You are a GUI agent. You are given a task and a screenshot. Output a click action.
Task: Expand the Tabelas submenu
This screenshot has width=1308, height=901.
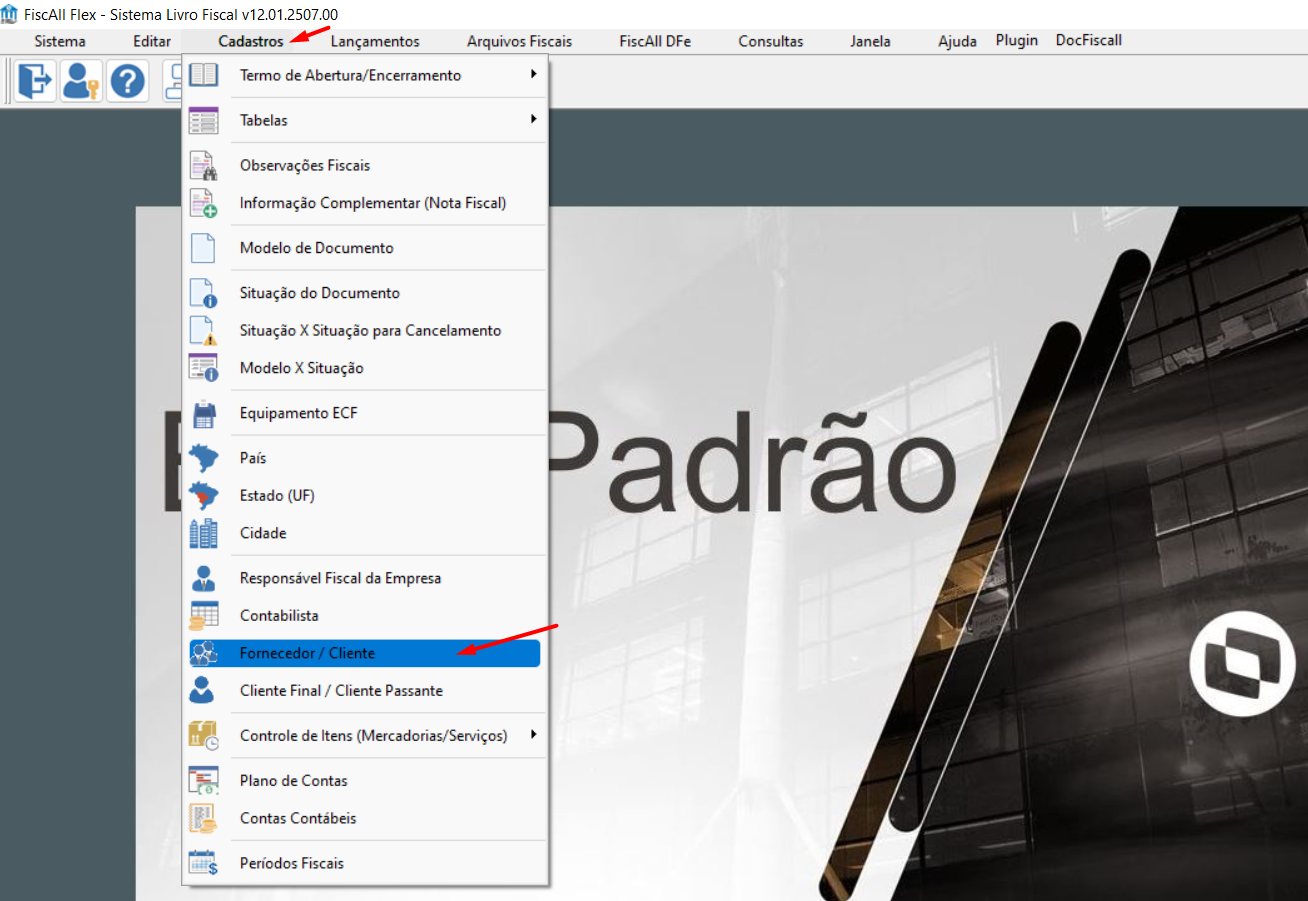click(365, 120)
